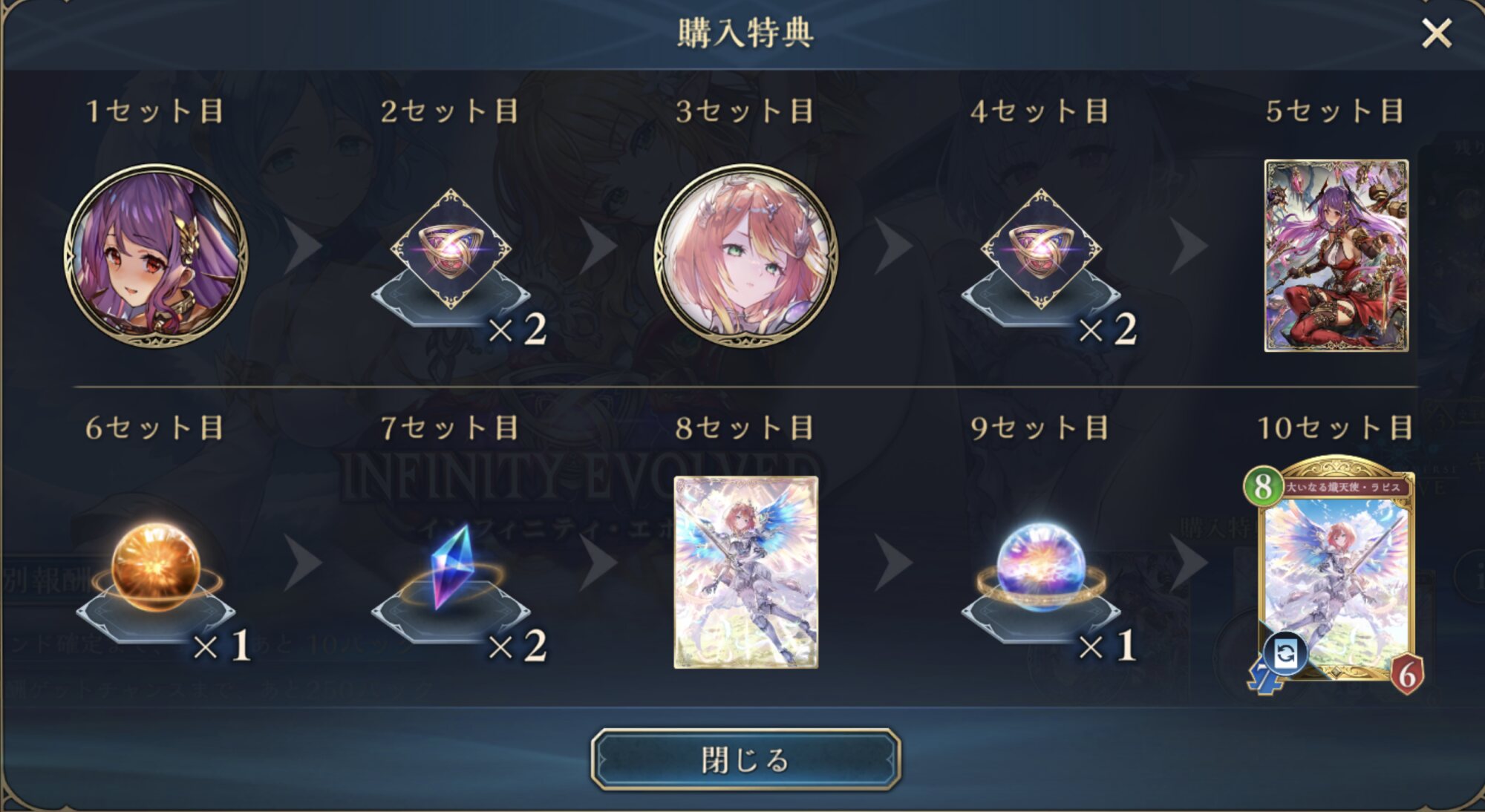Screen dimensions: 1485x812
Task: Open the angel card sleeve in 8セット目
Action: tap(746, 572)
